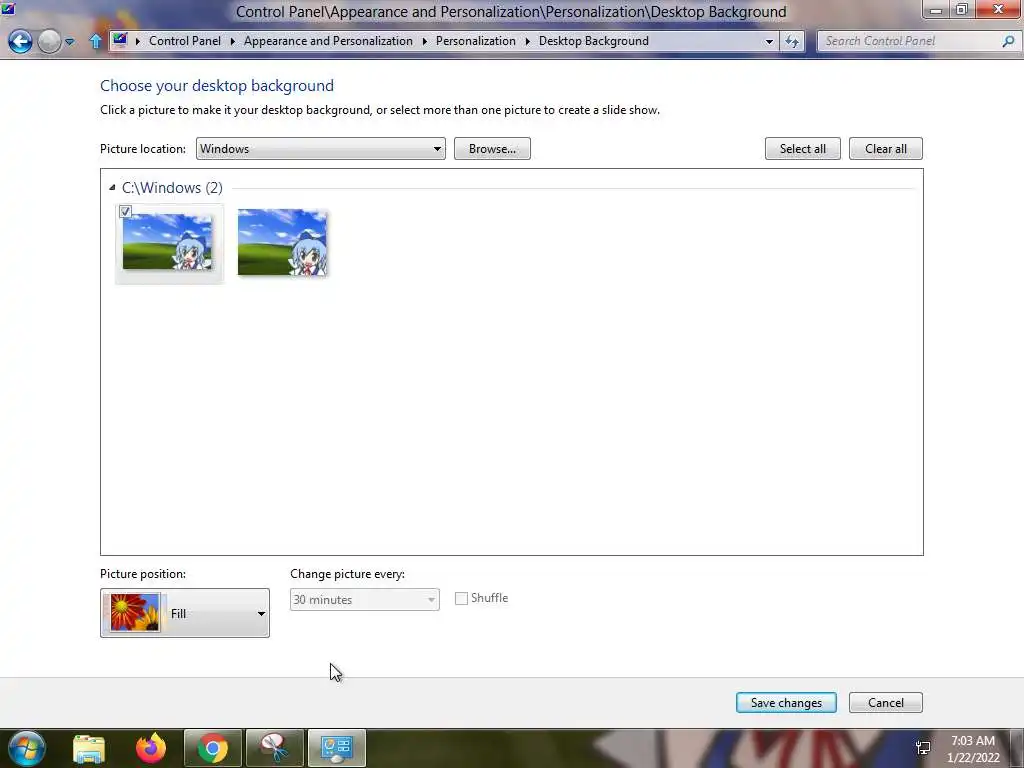Screen dimensions: 1024x768
Task: Click the greyed Forward arrow button
Action: (50, 42)
